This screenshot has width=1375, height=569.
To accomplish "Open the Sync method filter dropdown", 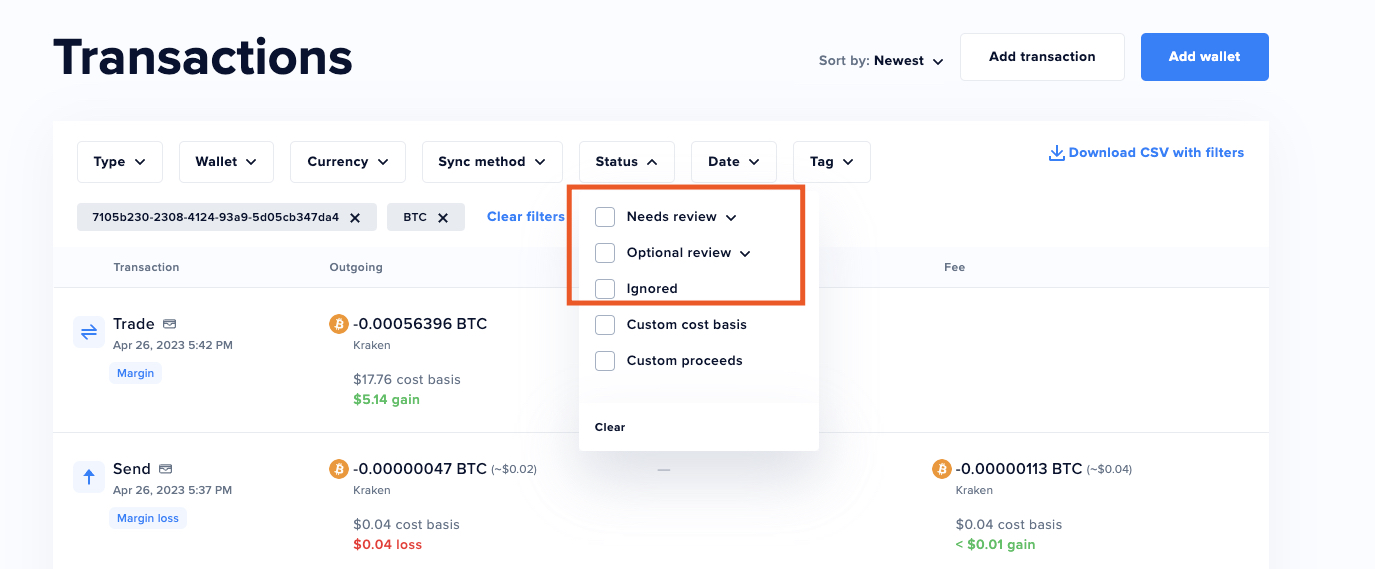I will coord(492,162).
